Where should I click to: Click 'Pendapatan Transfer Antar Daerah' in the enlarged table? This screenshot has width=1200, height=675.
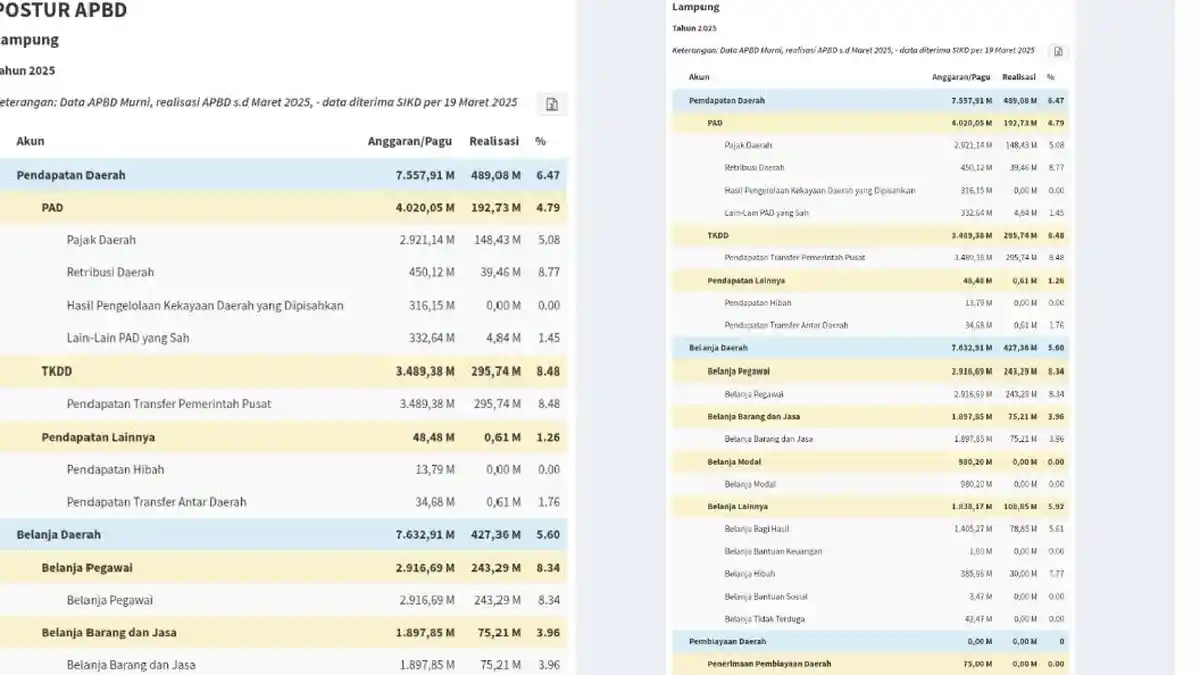pos(156,502)
